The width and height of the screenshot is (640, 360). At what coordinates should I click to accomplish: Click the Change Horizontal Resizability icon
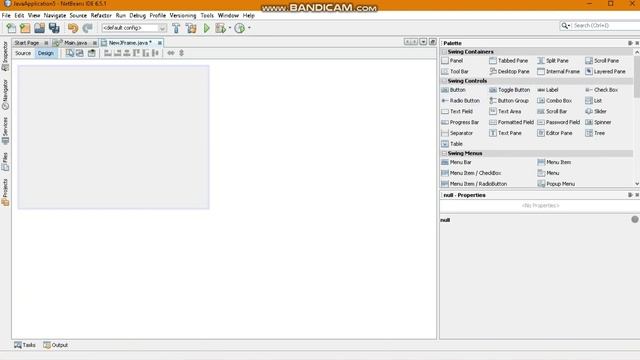click(x=171, y=53)
